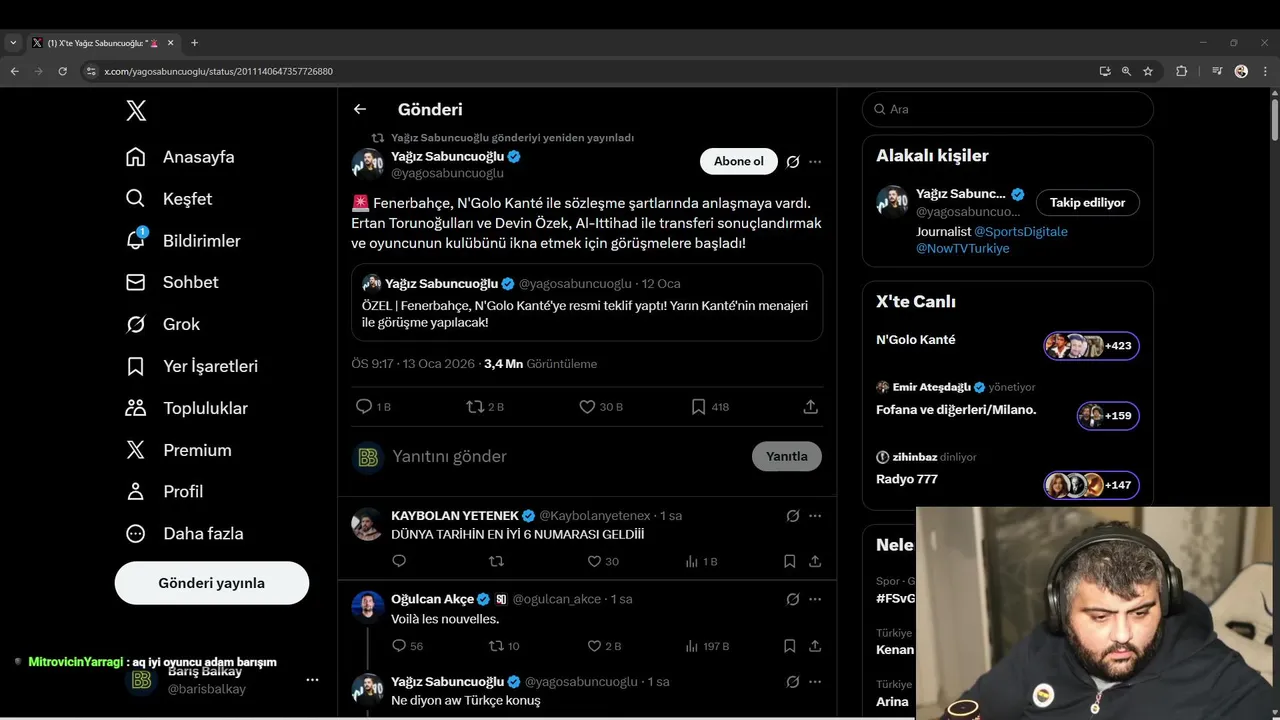
Task: Click the @yagosabuncuoglu handle on the main post
Action: pos(447,174)
